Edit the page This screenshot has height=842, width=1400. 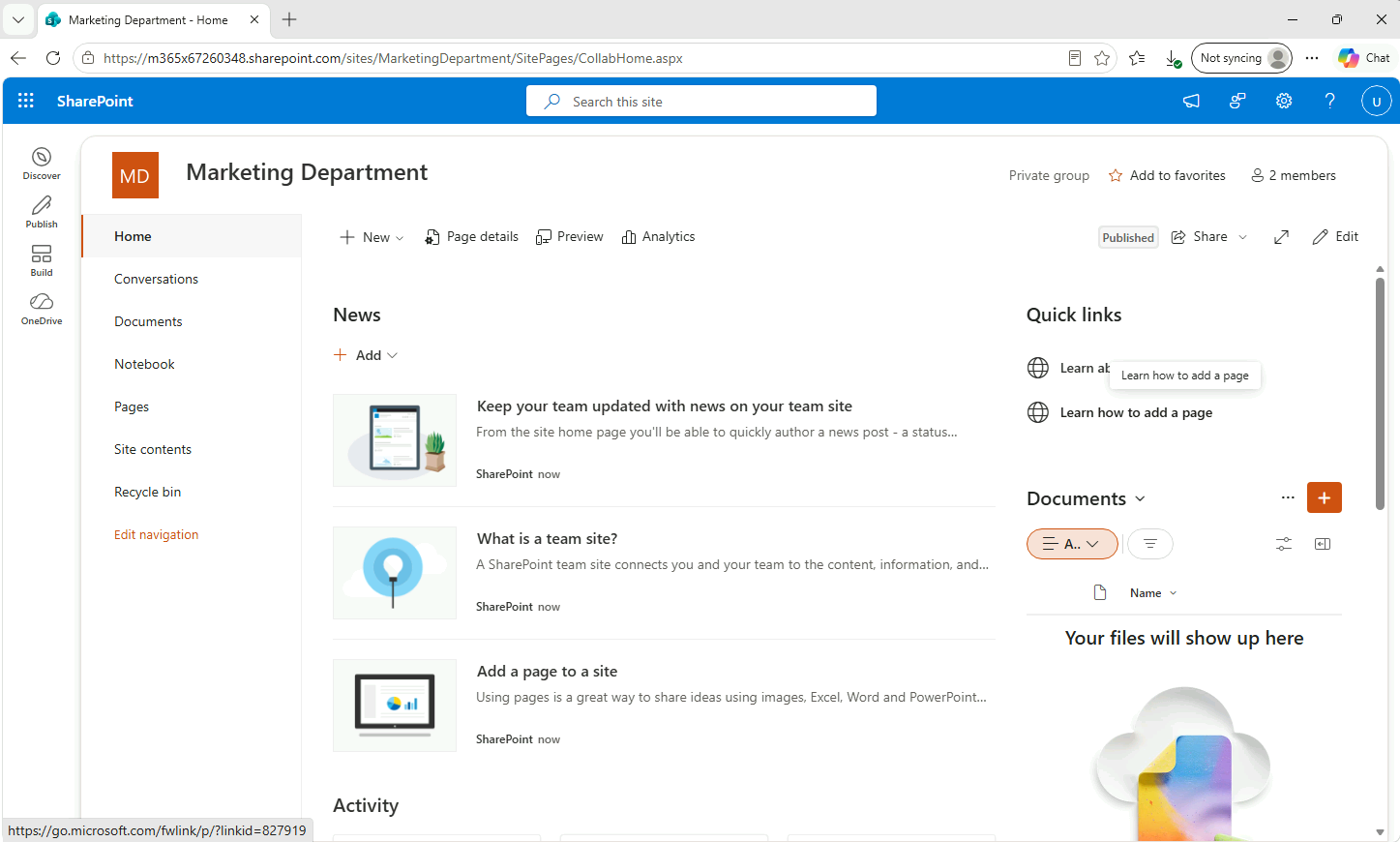tap(1335, 237)
